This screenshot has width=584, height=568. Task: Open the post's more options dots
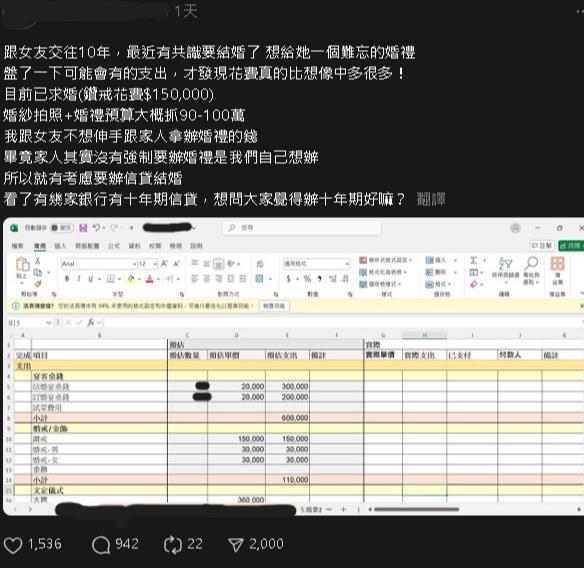coord(579,11)
